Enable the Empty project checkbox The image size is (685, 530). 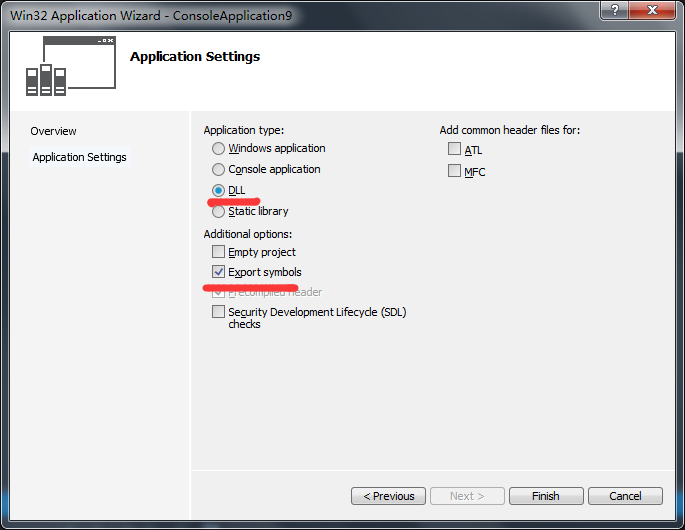pyautogui.click(x=218, y=252)
